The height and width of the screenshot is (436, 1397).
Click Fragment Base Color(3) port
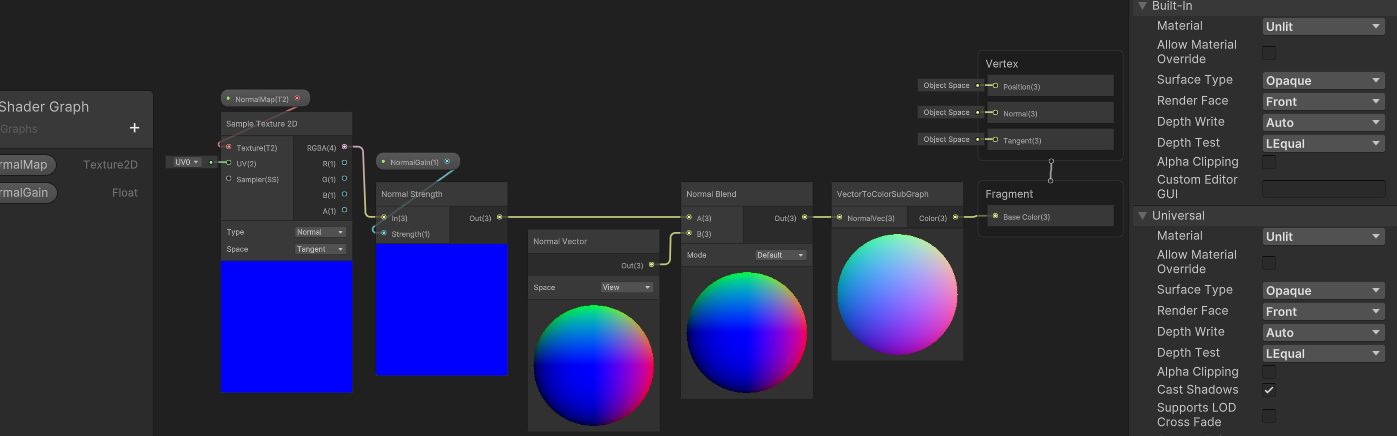point(994,216)
